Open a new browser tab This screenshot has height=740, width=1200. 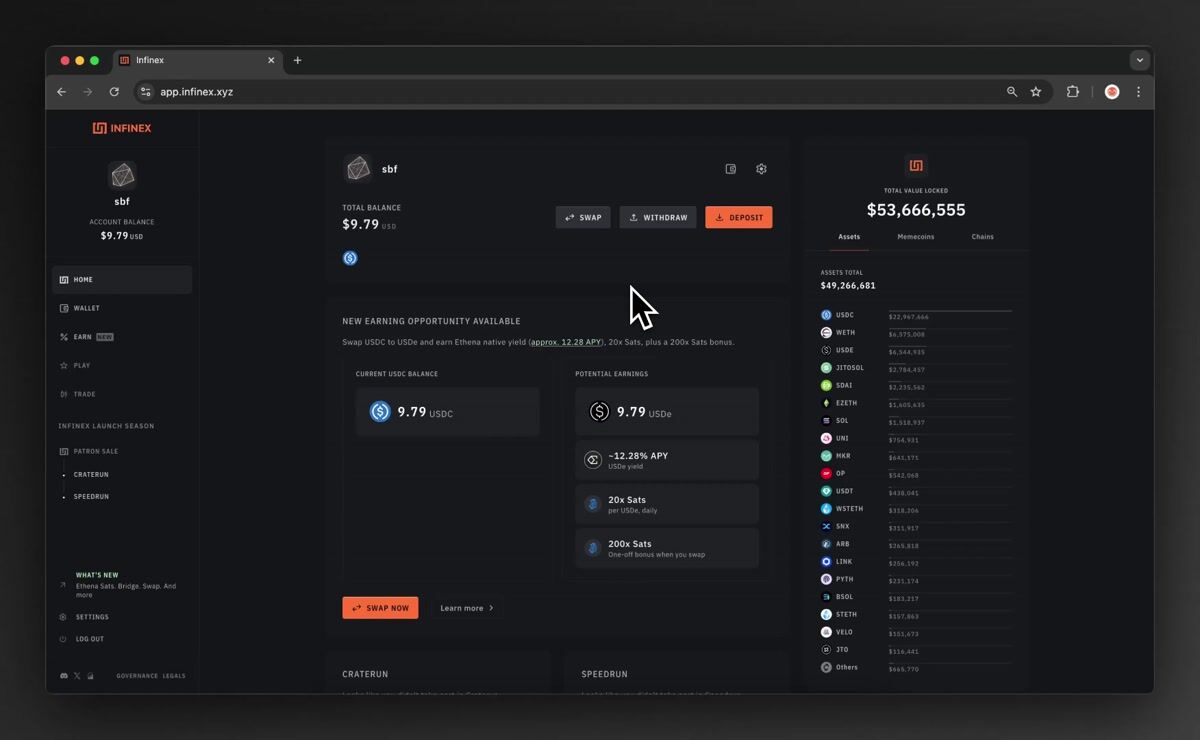pos(297,61)
